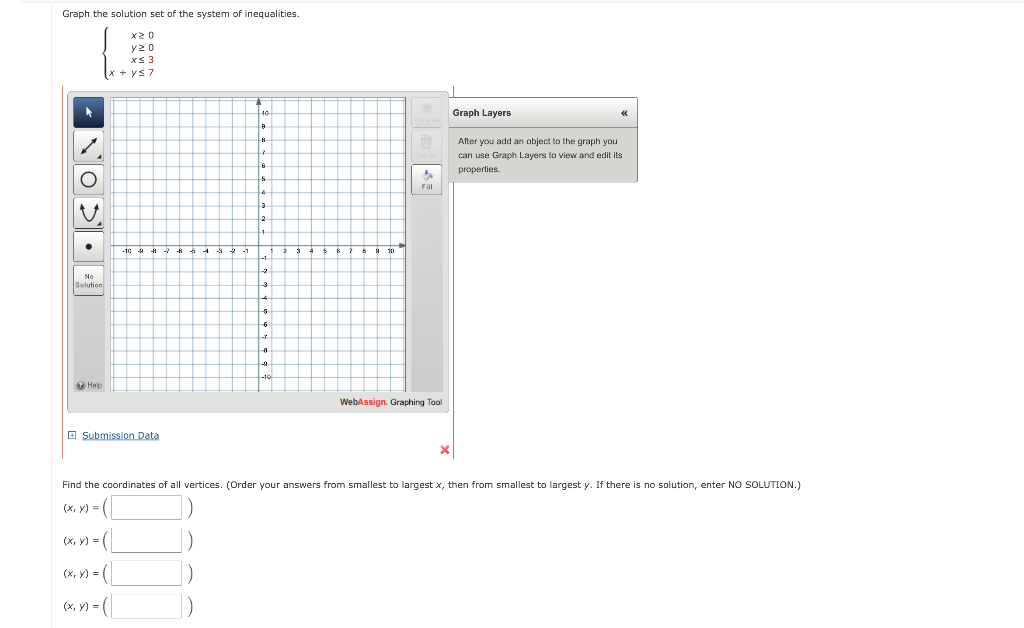Screen dimensions: 1024x628
Task: Click the Delete trash icon
Action: point(426,142)
